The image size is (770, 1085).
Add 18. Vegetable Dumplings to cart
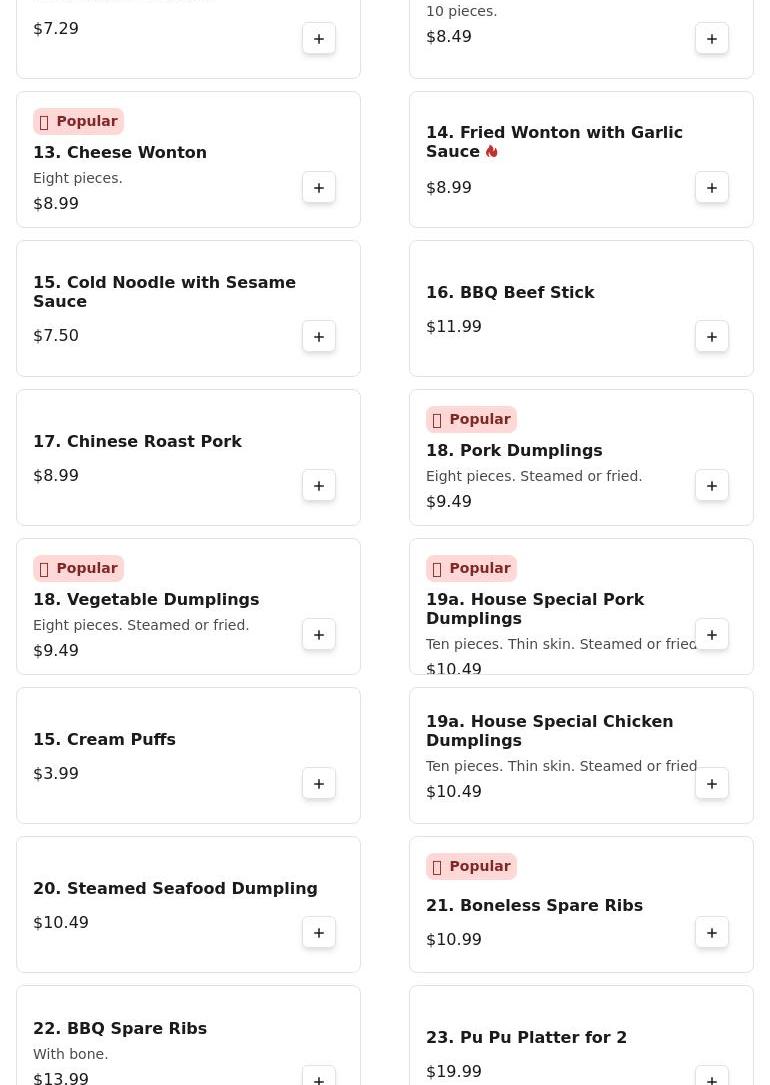click(x=319, y=635)
